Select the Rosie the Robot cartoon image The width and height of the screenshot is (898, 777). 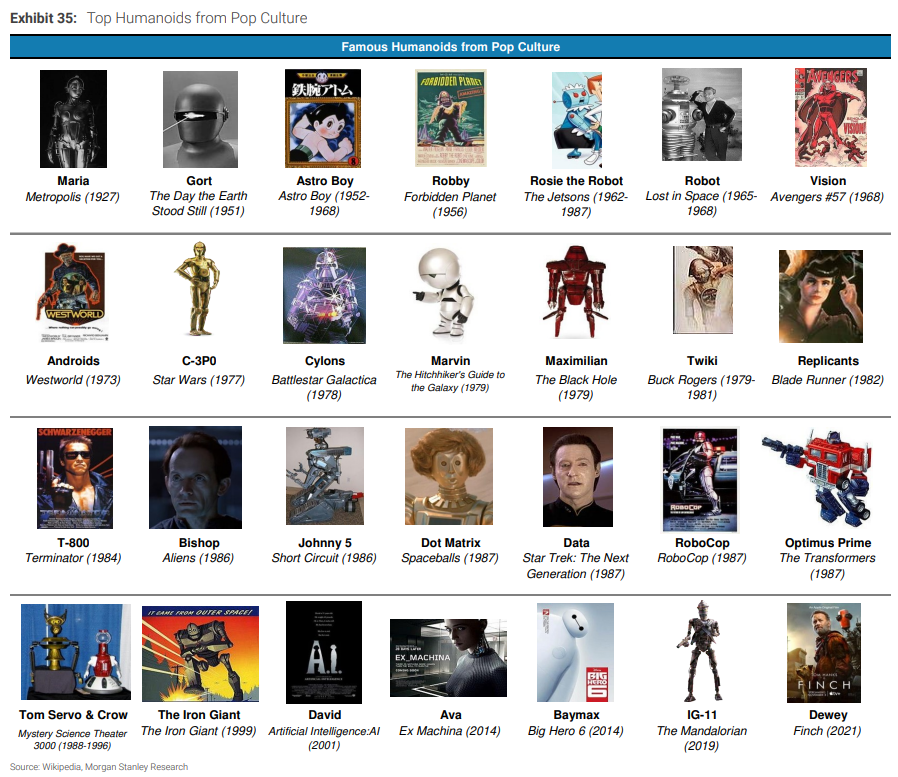577,120
